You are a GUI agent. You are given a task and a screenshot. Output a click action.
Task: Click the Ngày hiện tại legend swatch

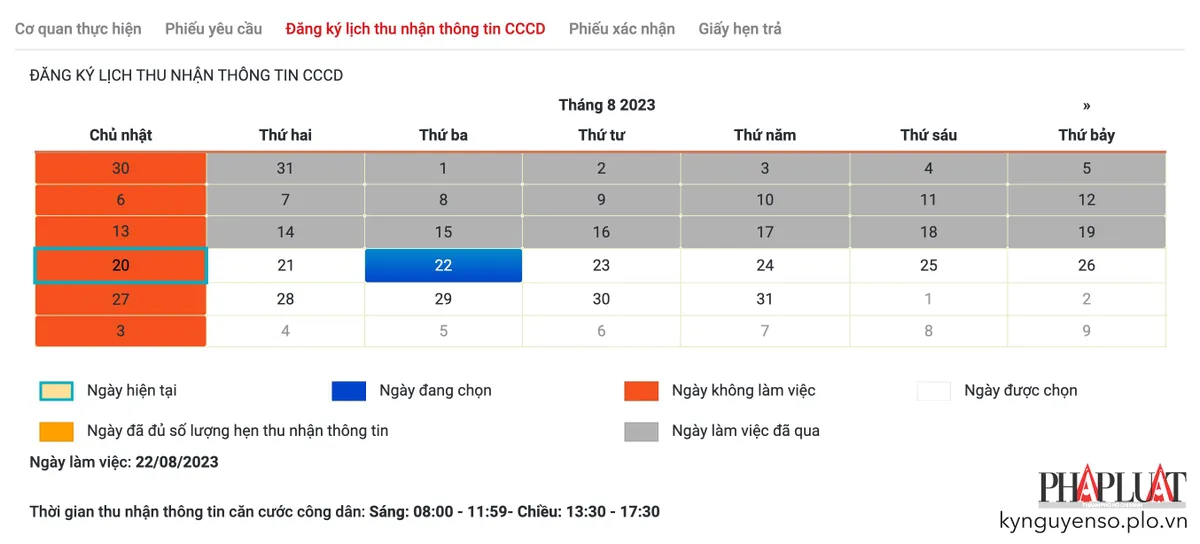[56, 391]
